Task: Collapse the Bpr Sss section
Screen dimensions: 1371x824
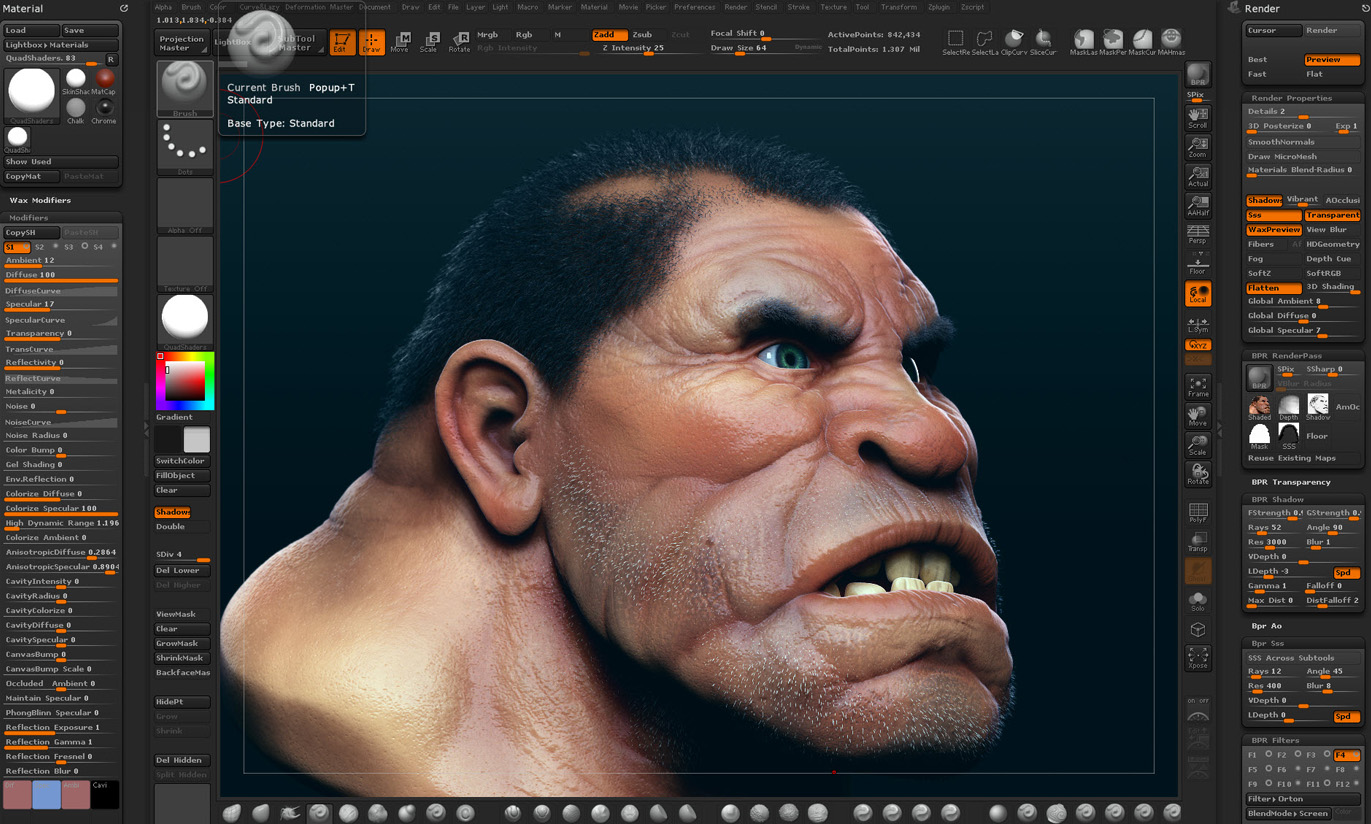Action: tap(1267, 643)
